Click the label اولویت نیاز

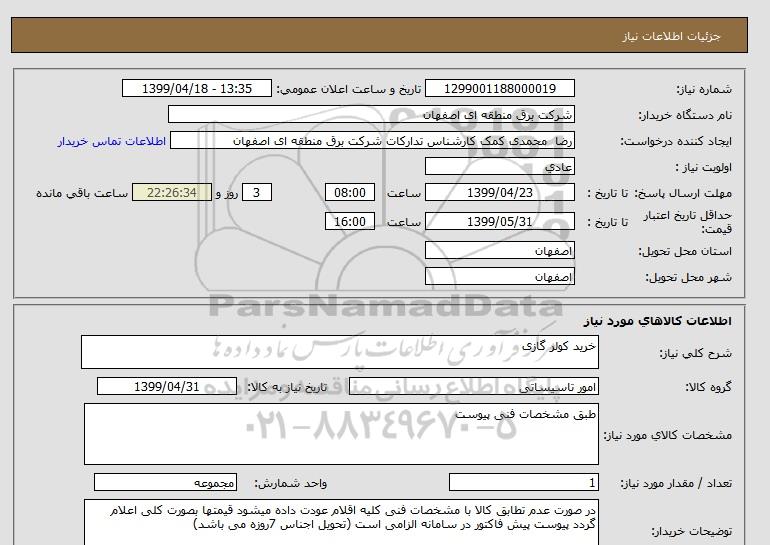tap(704, 167)
